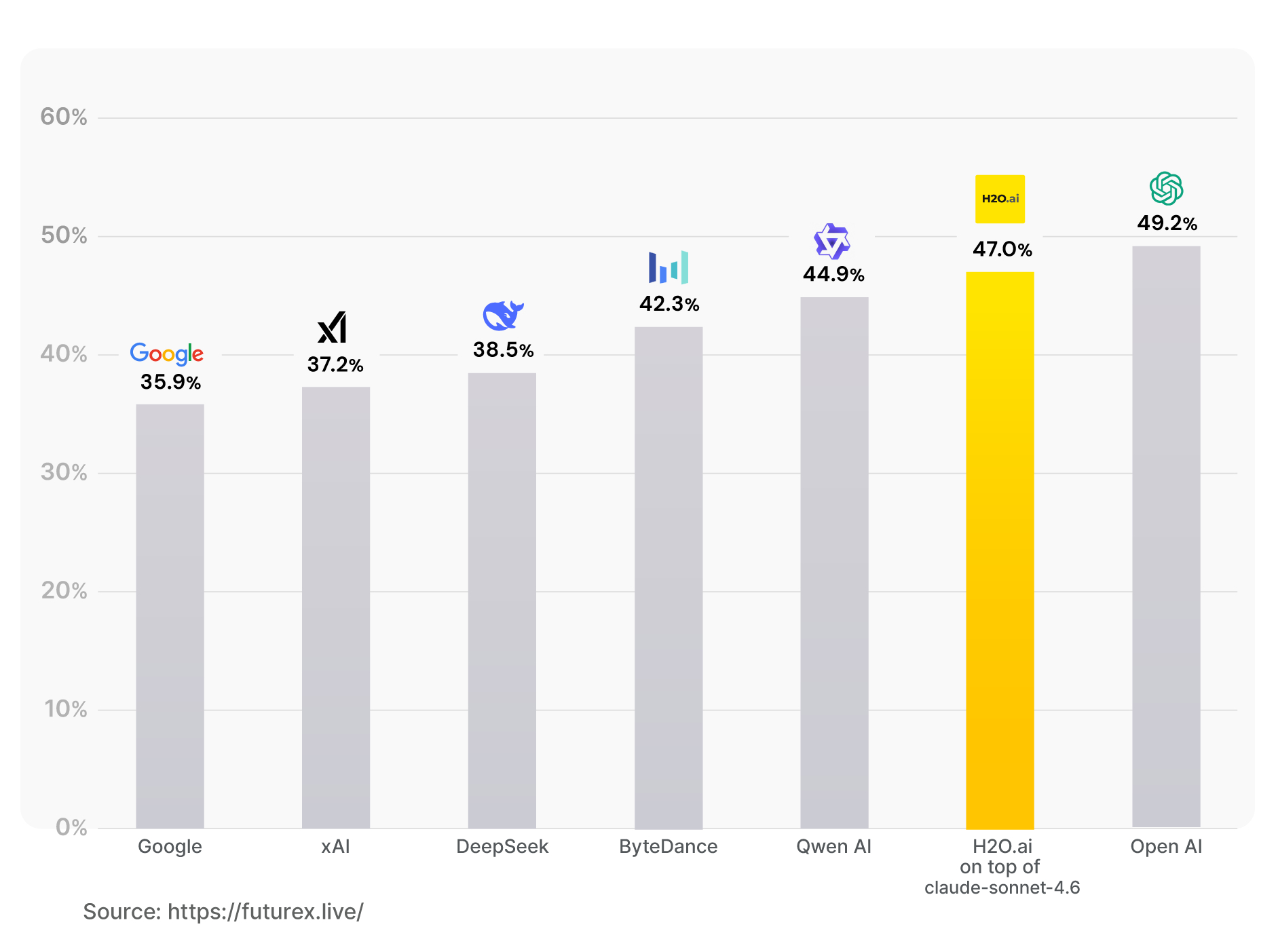Screen dimensions: 1278x952
Task: Click the gray Open AI bar
Action: point(1166,537)
